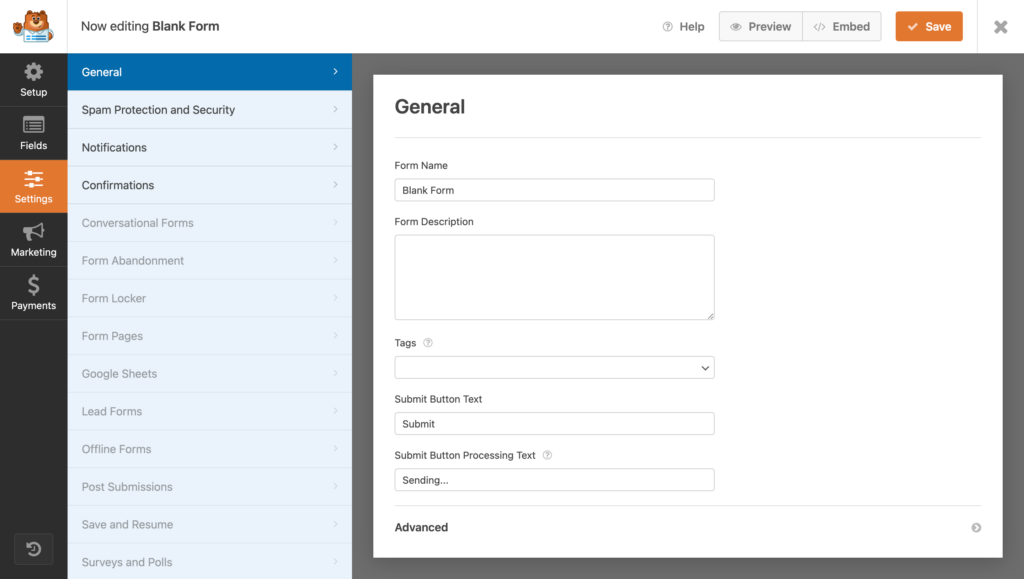Click the Tags tooltip question mark
Viewport: 1024px width, 579px height.
pyautogui.click(x=428, y=342)
